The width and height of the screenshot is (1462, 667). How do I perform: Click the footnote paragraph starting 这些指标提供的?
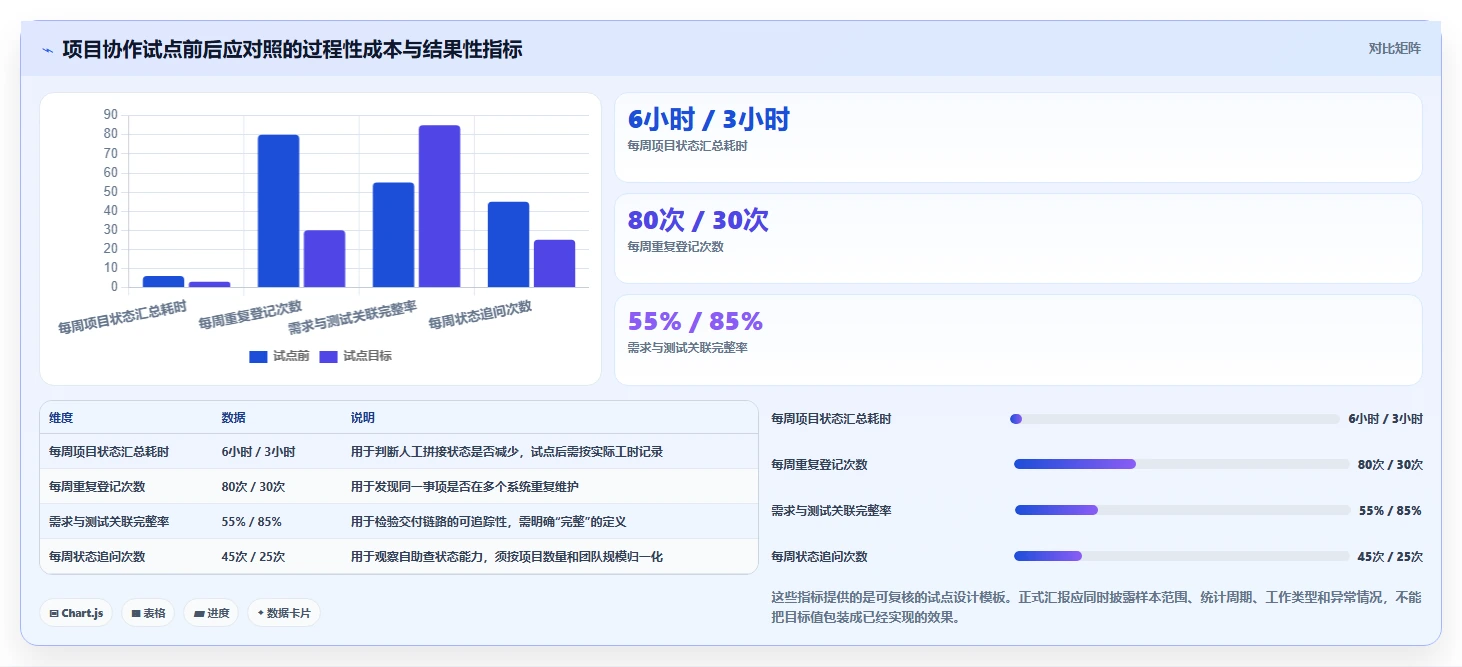click(x=1096, y=607)
